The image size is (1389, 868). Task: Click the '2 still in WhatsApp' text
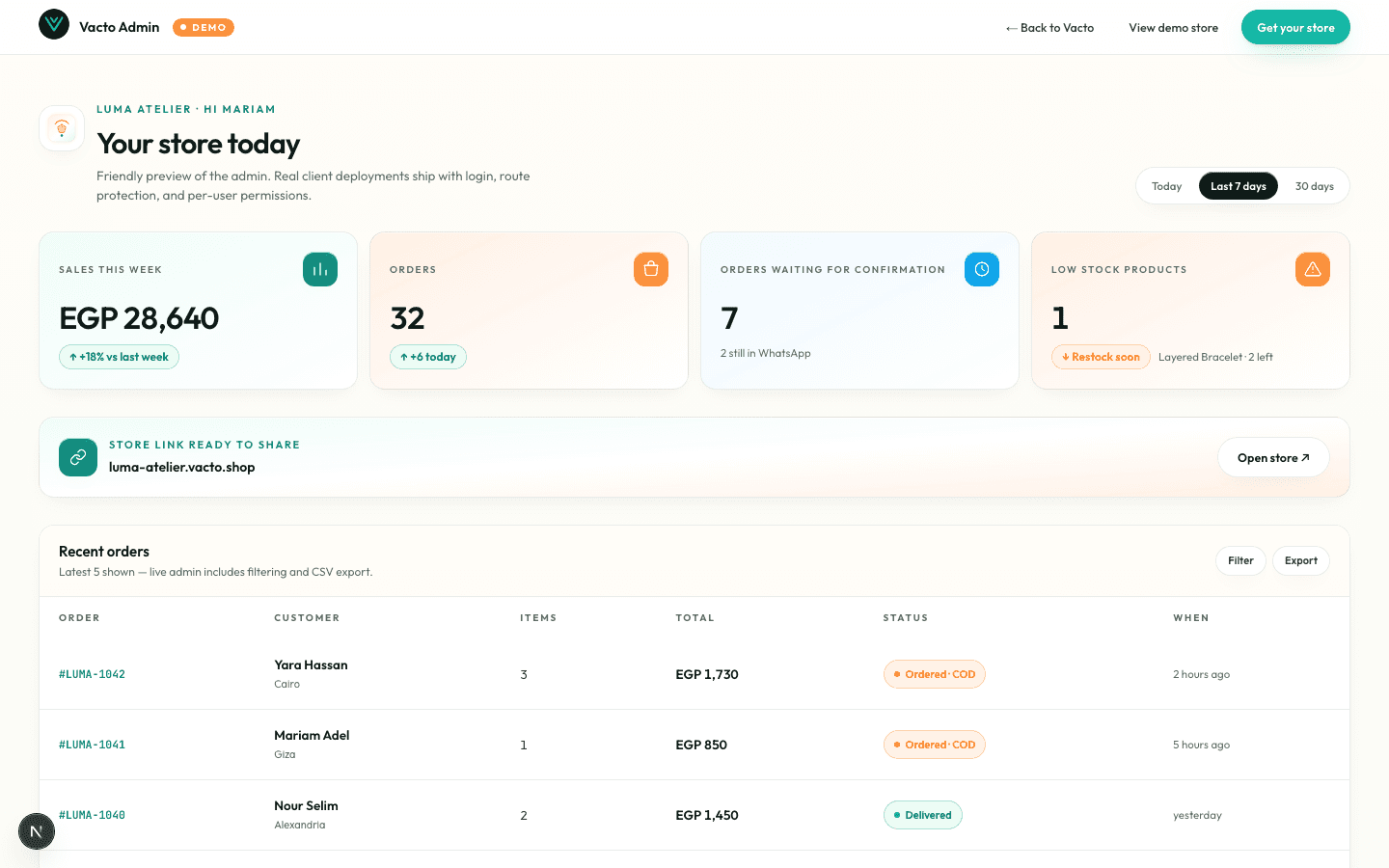[765, 353]
